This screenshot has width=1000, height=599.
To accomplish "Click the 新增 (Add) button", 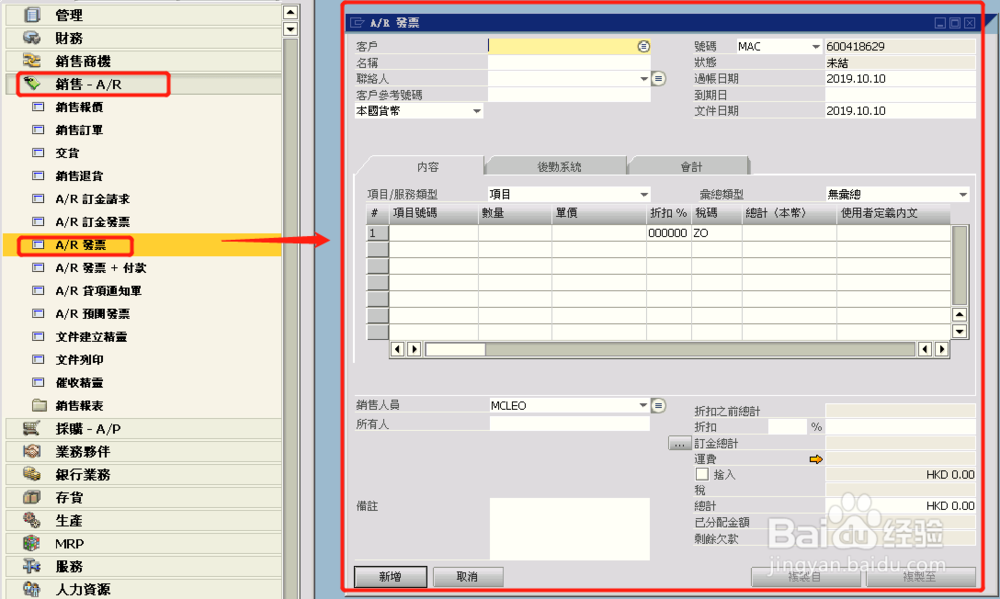I will [389, 576].
